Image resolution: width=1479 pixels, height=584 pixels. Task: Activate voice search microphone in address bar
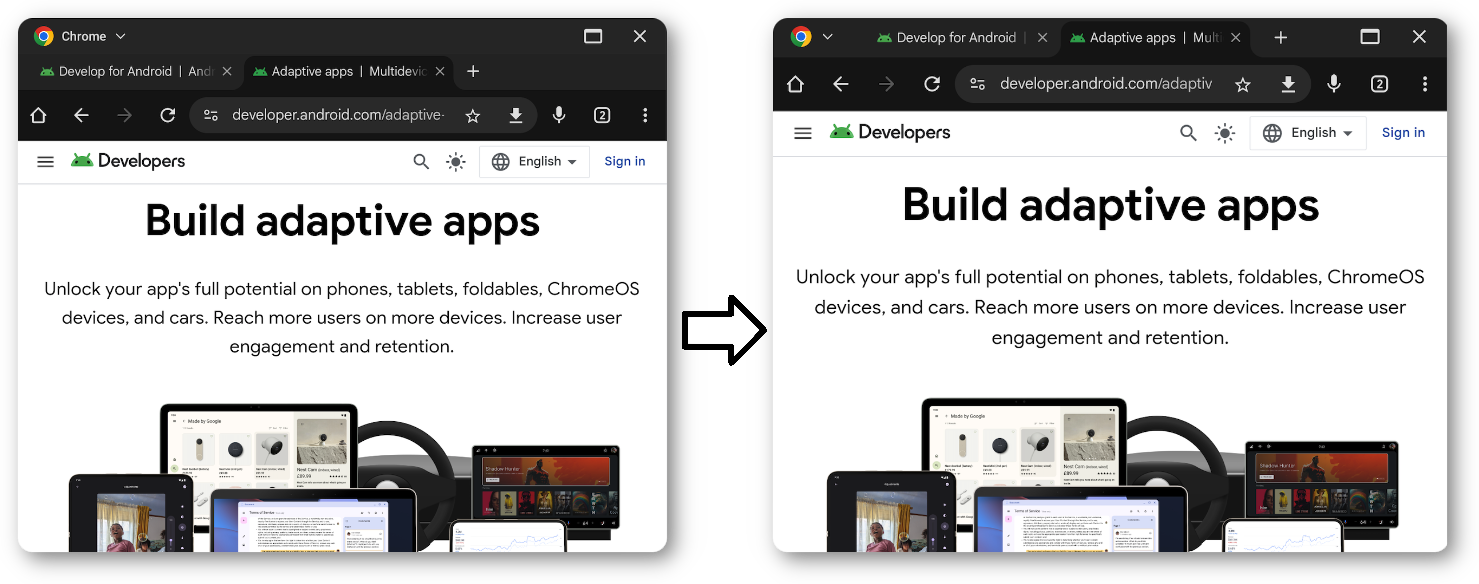pos(559,115)
